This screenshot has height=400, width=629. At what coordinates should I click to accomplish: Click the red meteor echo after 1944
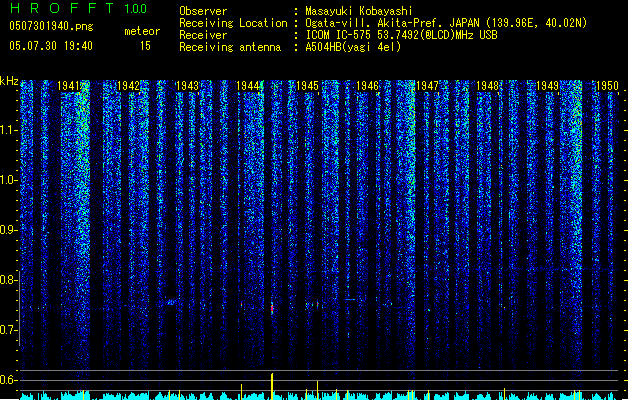[272, 309]
